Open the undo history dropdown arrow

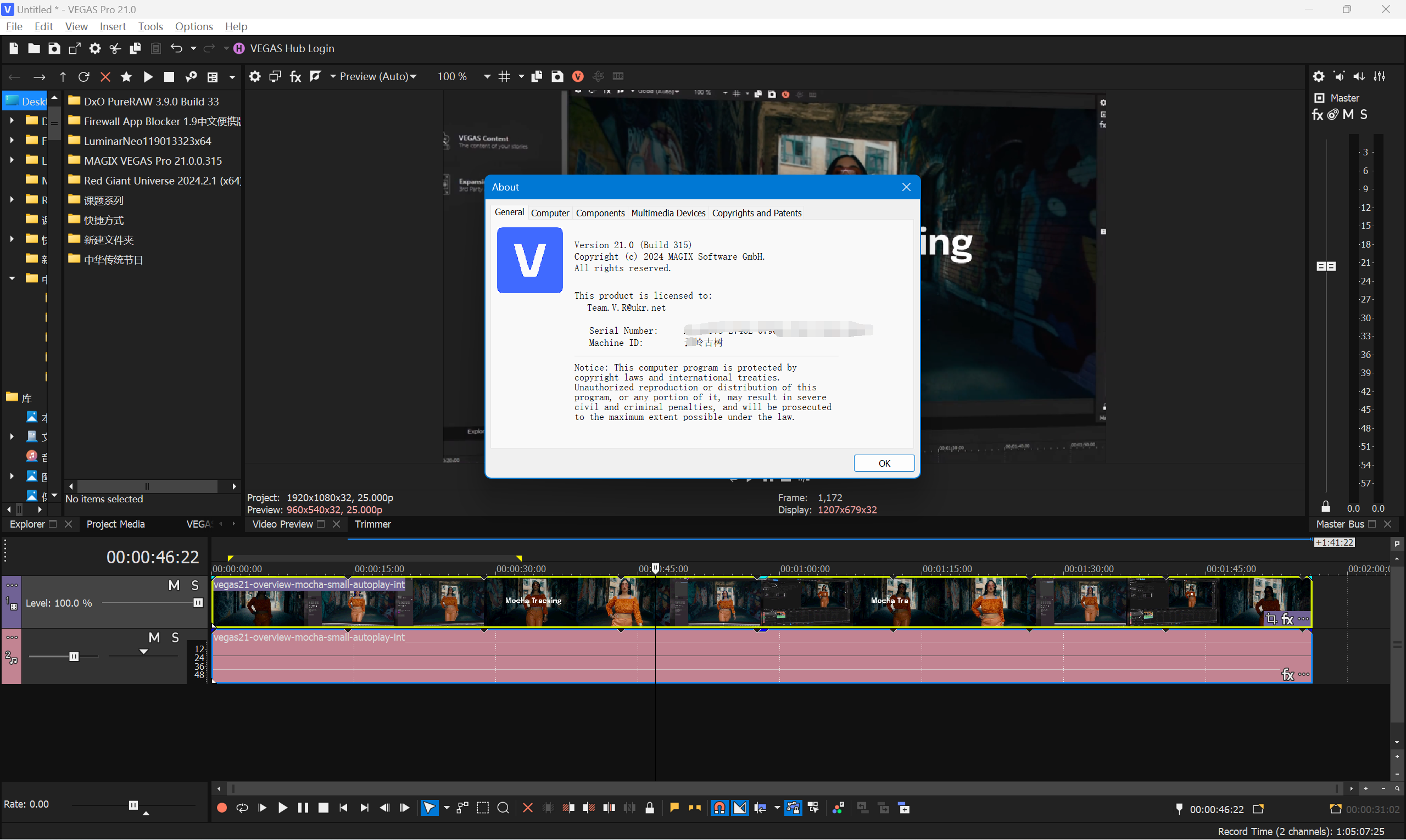pos(193,49)
